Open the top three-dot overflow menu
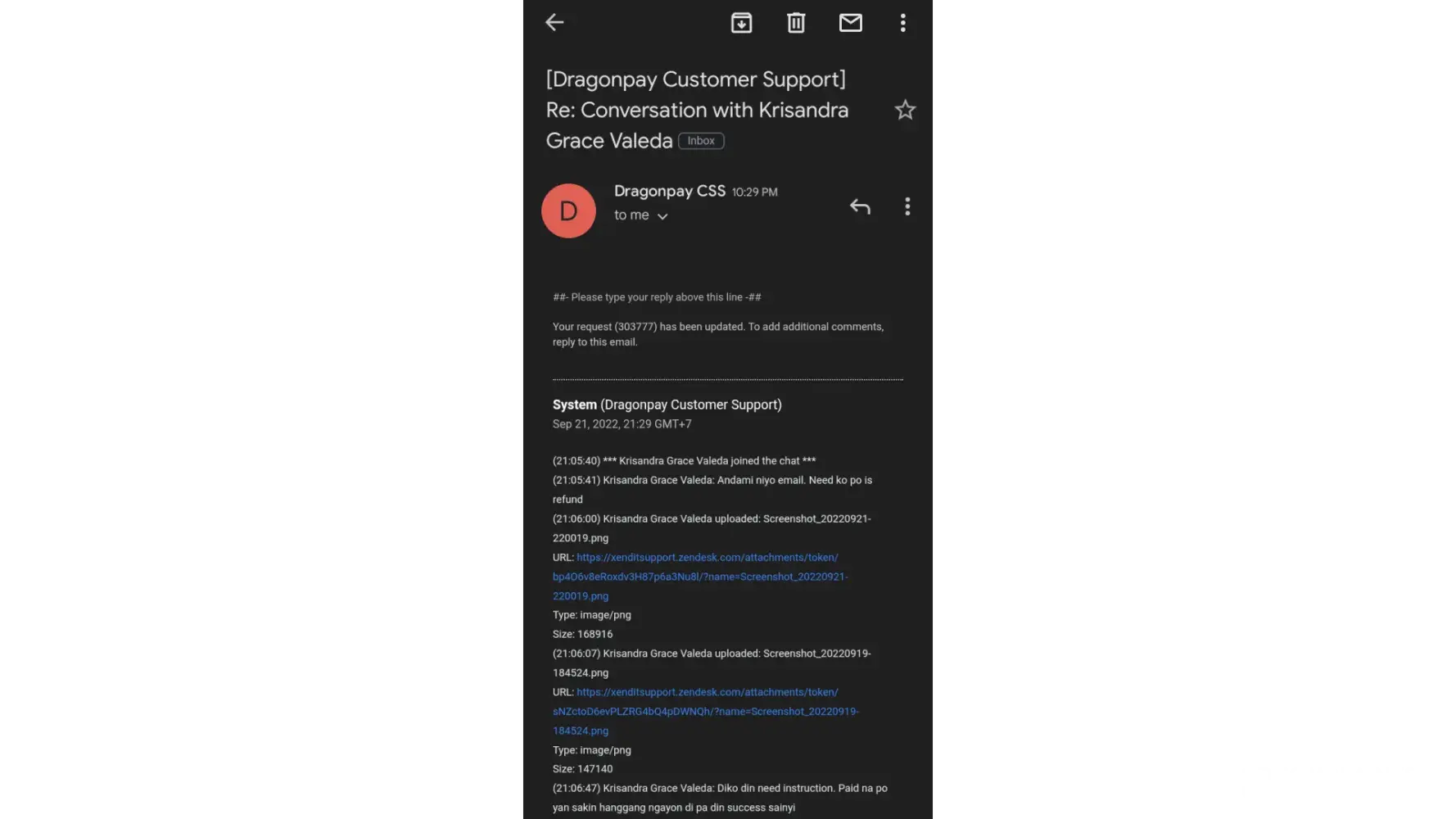Viewport: 1456px width, 819px height. pyautogui.click(x=903, y=23)
